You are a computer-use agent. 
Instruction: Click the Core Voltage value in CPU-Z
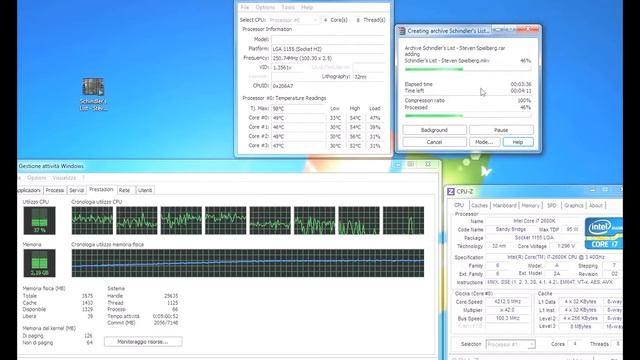tap(565, 246)
